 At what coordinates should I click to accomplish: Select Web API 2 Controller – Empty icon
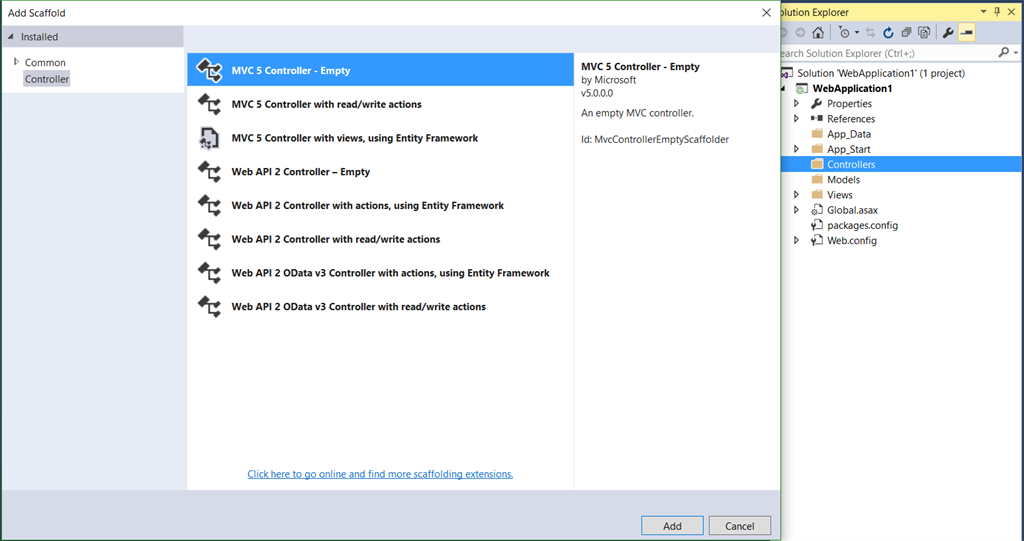(x=210, y=172)
